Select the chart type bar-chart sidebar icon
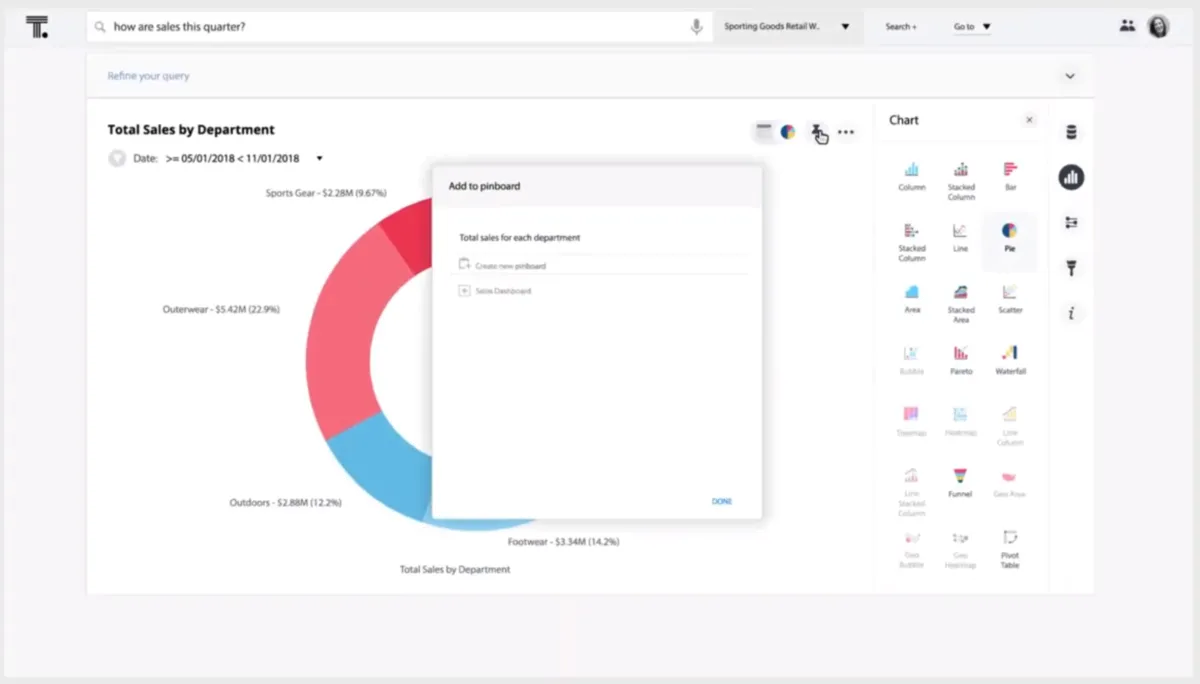The height and width of the screenshot is (684, 1200). (1071, 177)
